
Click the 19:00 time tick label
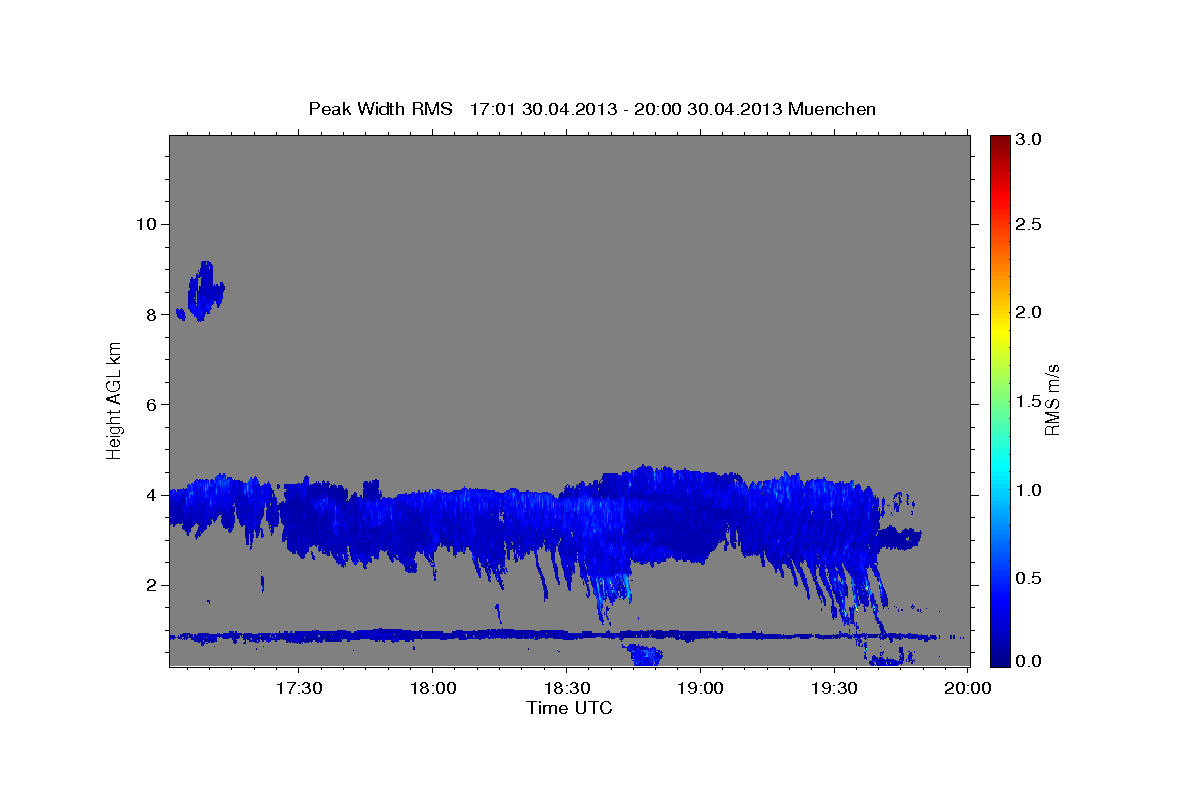coord(700,688)
